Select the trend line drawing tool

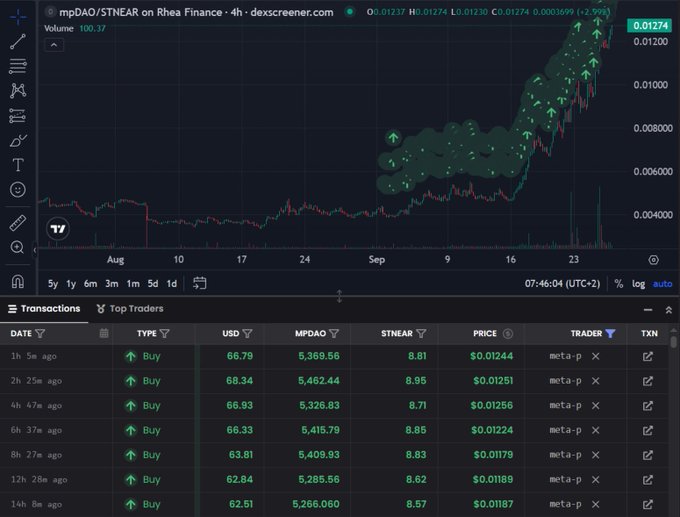[18, 42]
